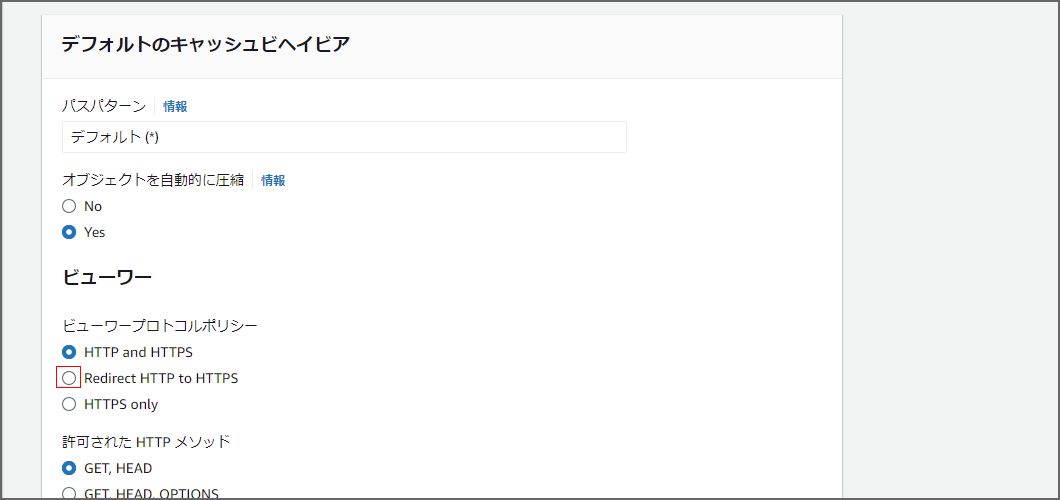
Task: Click the ビューワープロトコルポリシー field label
Action: pos(160,326)
